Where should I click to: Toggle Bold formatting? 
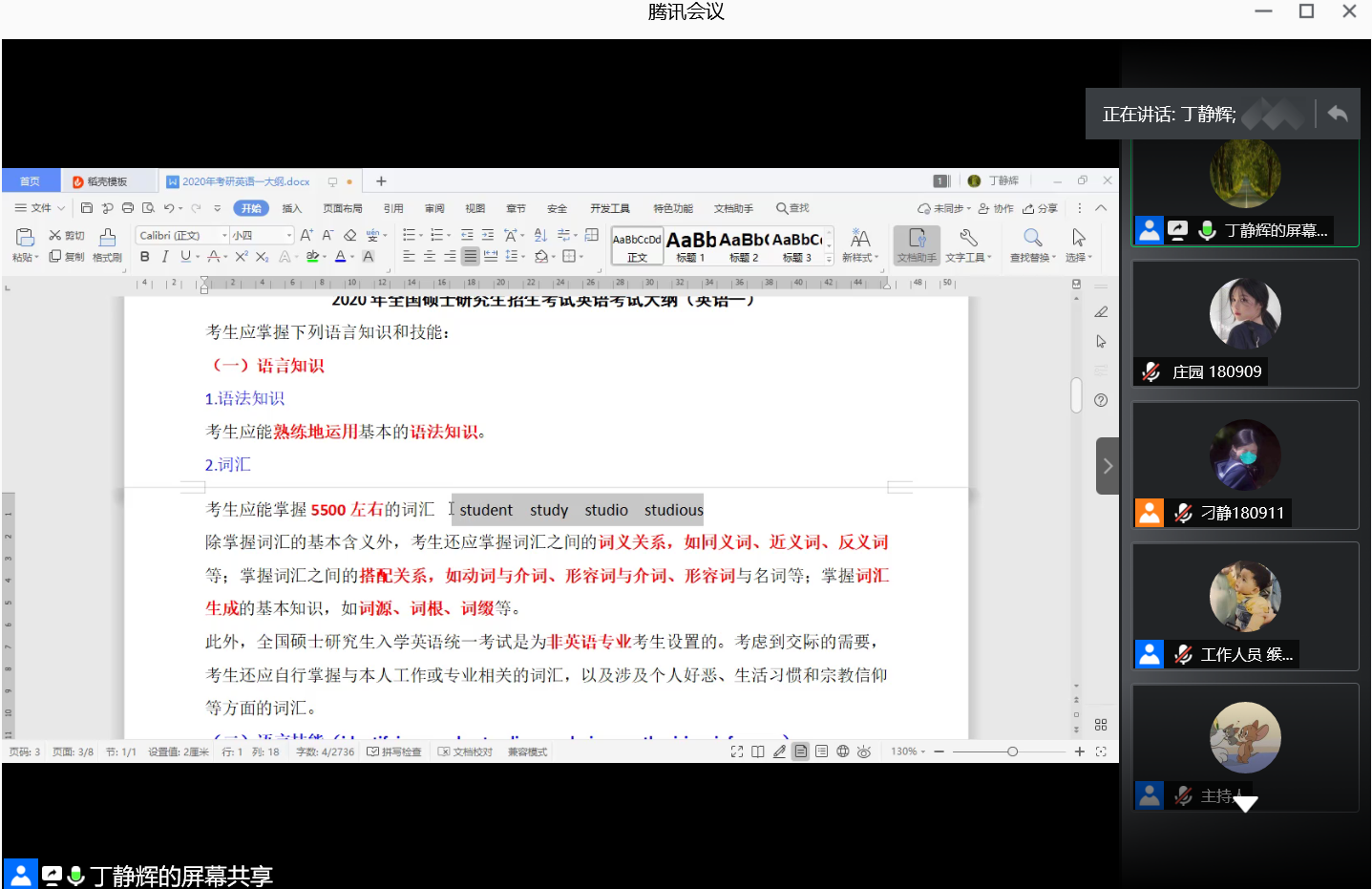(x=145, y=256)
